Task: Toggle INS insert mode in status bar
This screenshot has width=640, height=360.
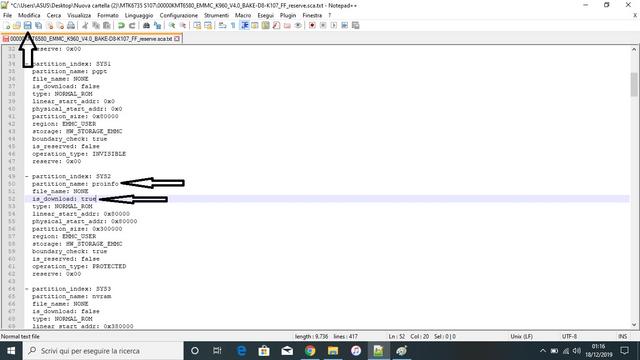Action: point(622,336)
